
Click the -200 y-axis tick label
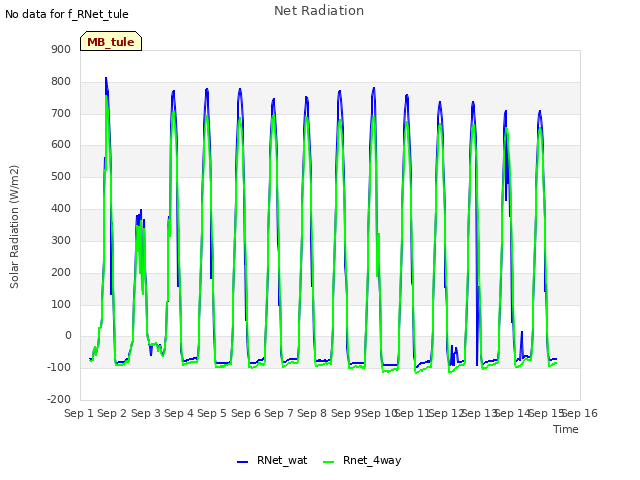coord(59,399)
